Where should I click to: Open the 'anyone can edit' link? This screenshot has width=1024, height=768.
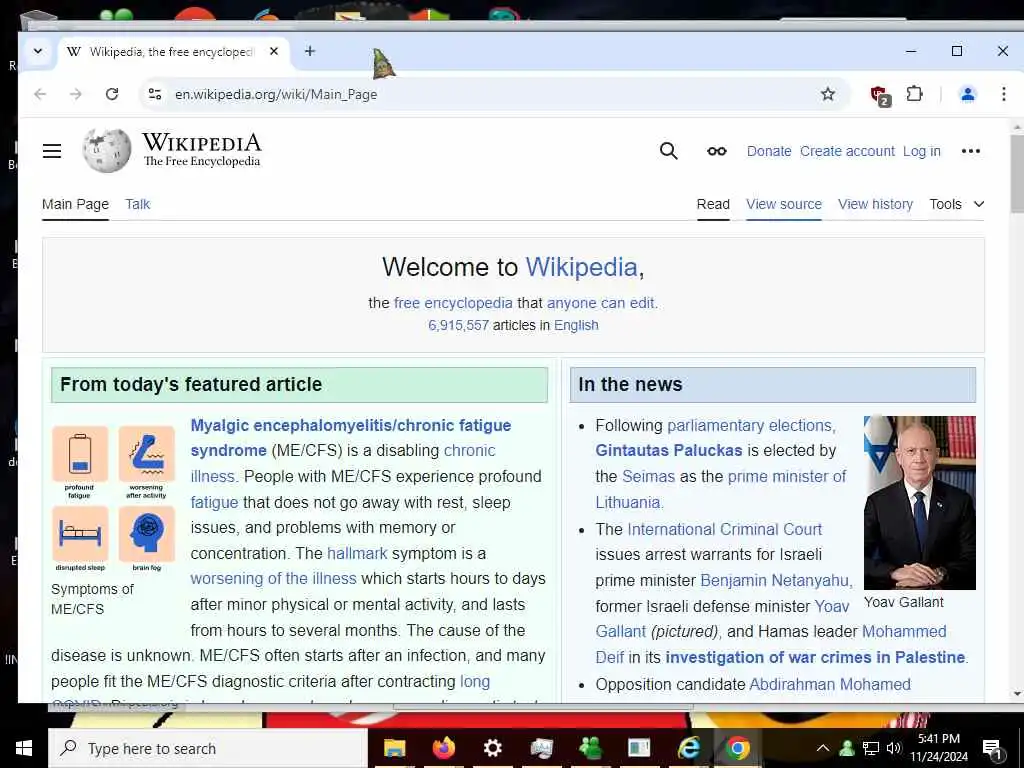coord(600,303)
